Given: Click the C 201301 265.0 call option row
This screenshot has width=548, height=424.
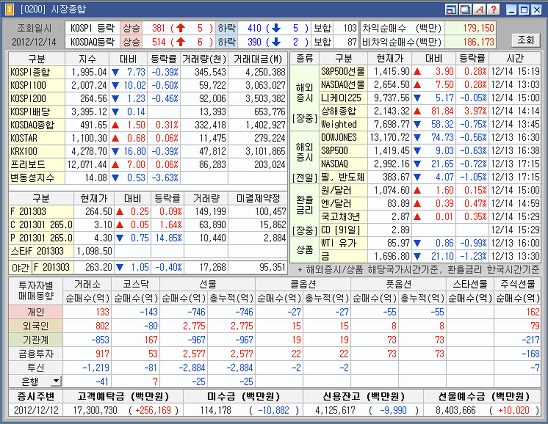Looking at the screenshot, I should (41, 225).
